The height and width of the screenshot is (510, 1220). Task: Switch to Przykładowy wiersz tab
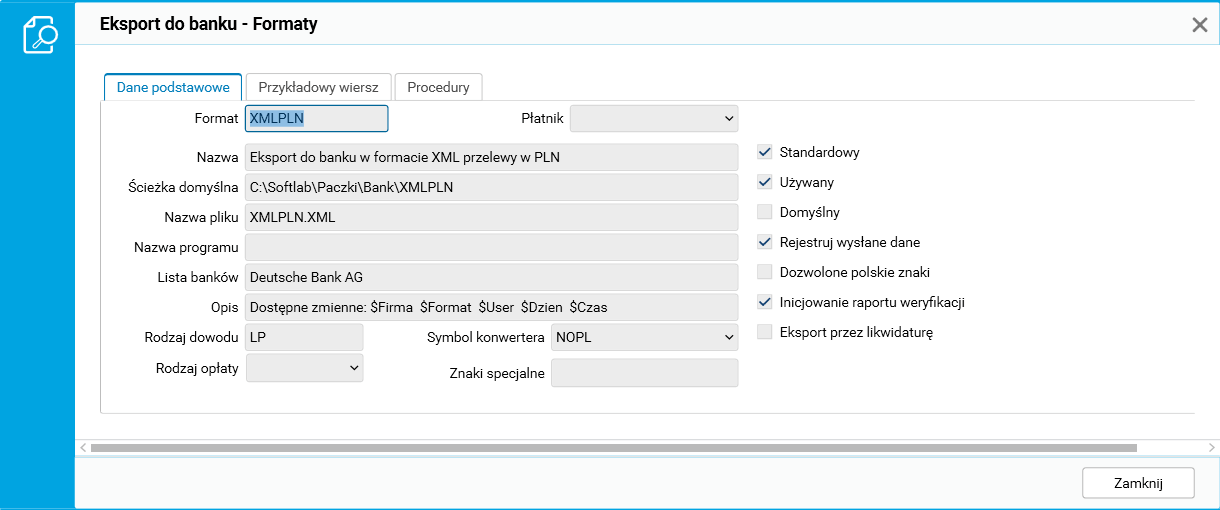(x=318, y=87)
